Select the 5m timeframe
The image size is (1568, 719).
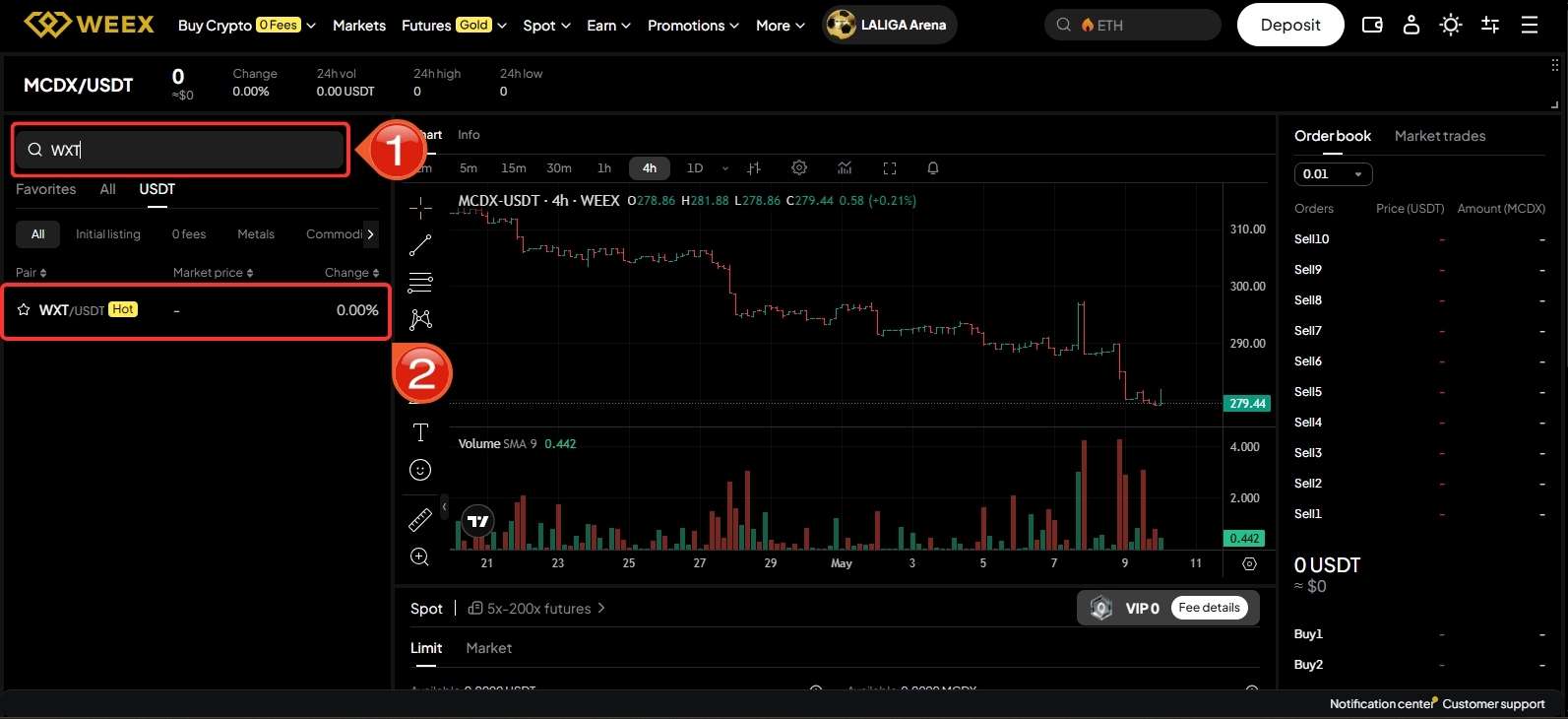pyautogui.click(x=469, y=168)
